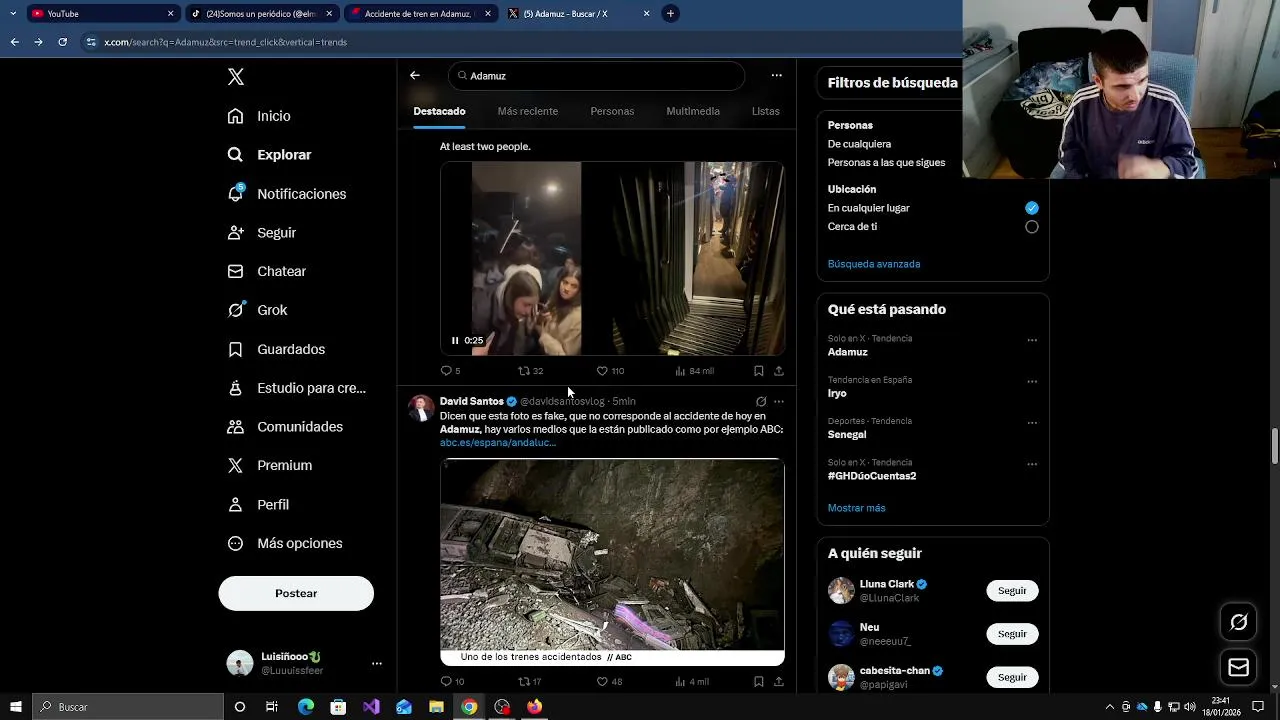Screen dimensions: 1280x720
Task: Open the Explorar section
Action: coord(269,155)
